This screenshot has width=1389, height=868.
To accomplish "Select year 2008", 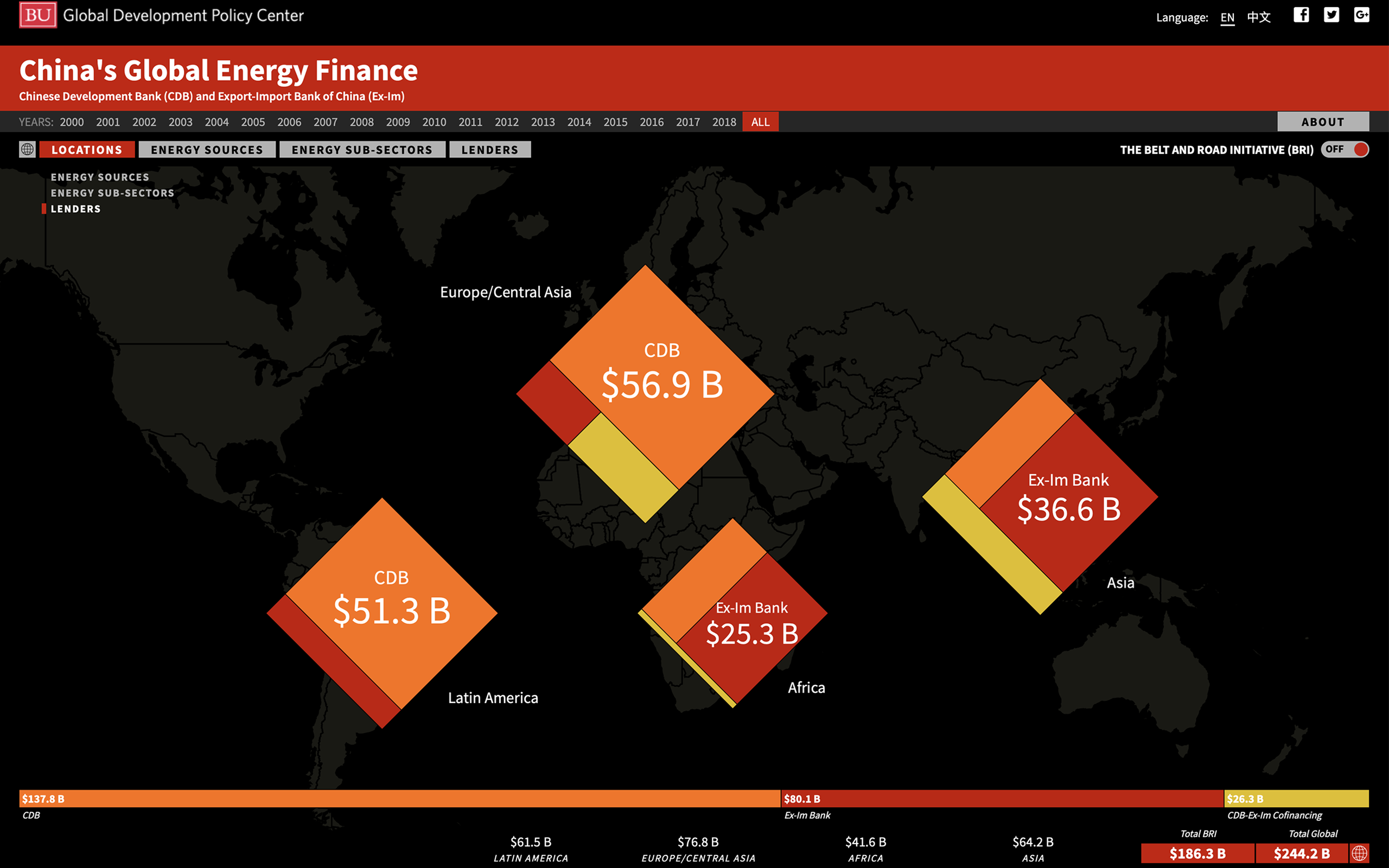I will point(361,122).
